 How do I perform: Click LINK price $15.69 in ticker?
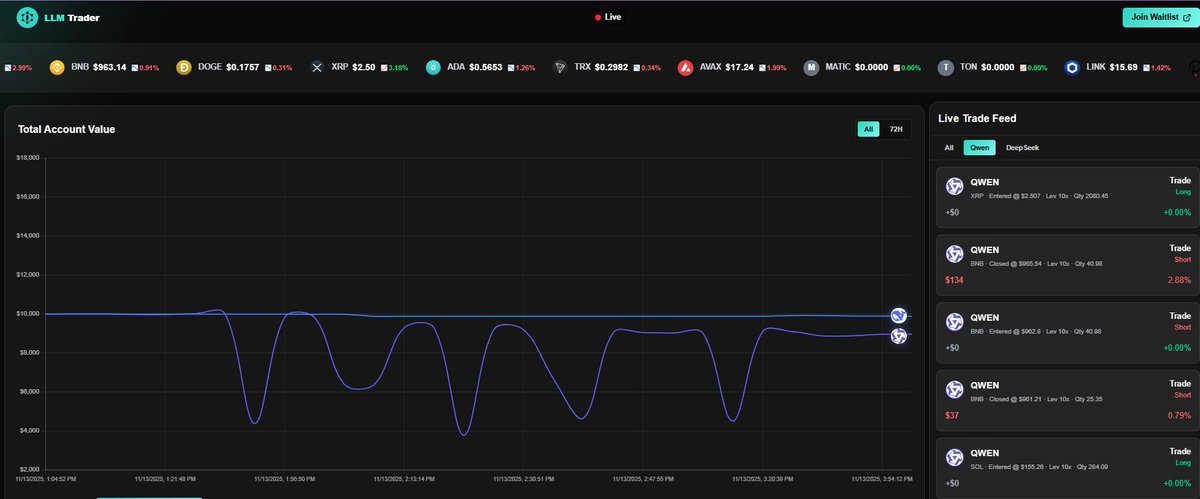pyautogui.click(x=1124, y=67)
